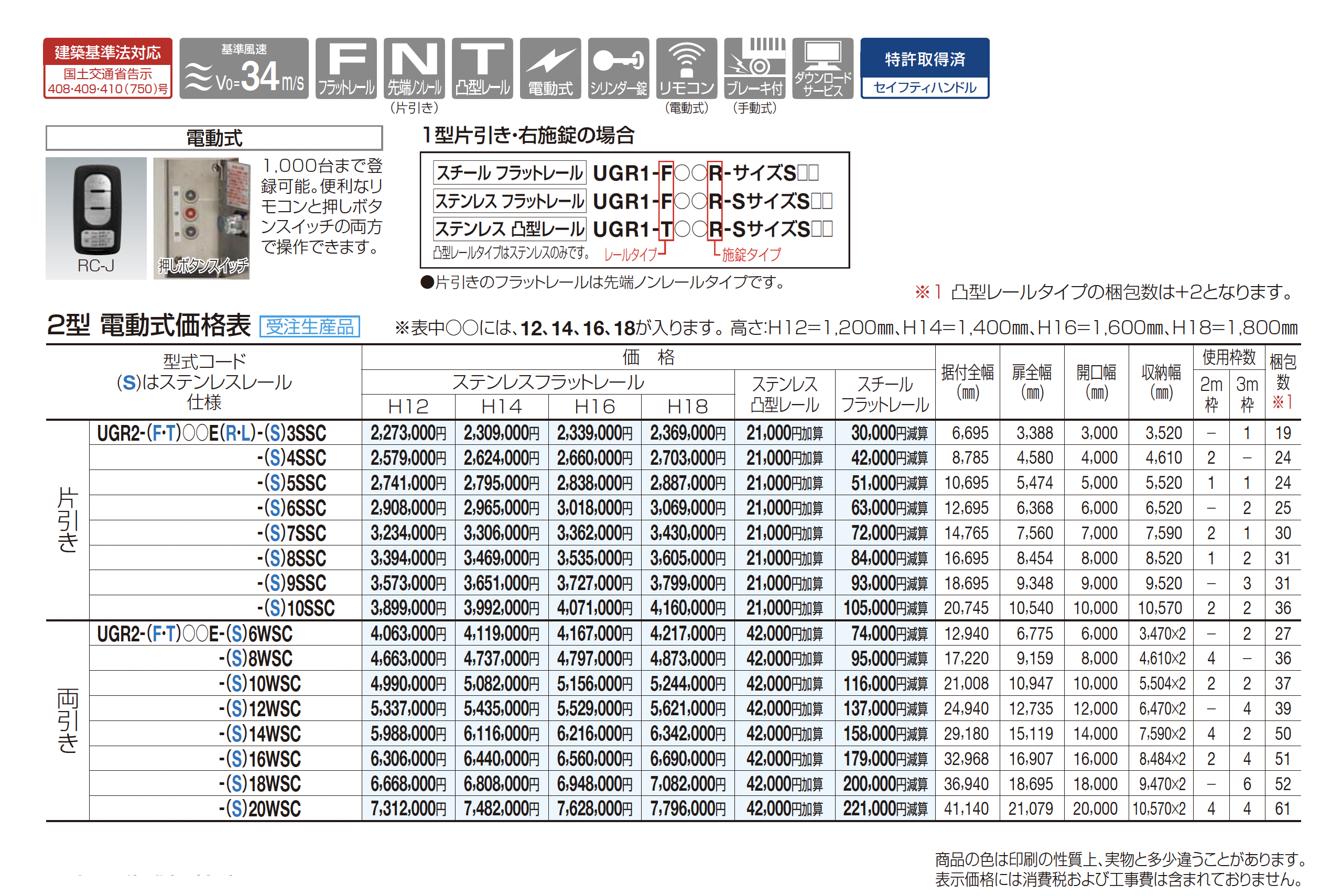Viewport: 1342px width, 896px height.
Task: Click the シリンダー錠 key icon
Action: click(x=618, y=68)
